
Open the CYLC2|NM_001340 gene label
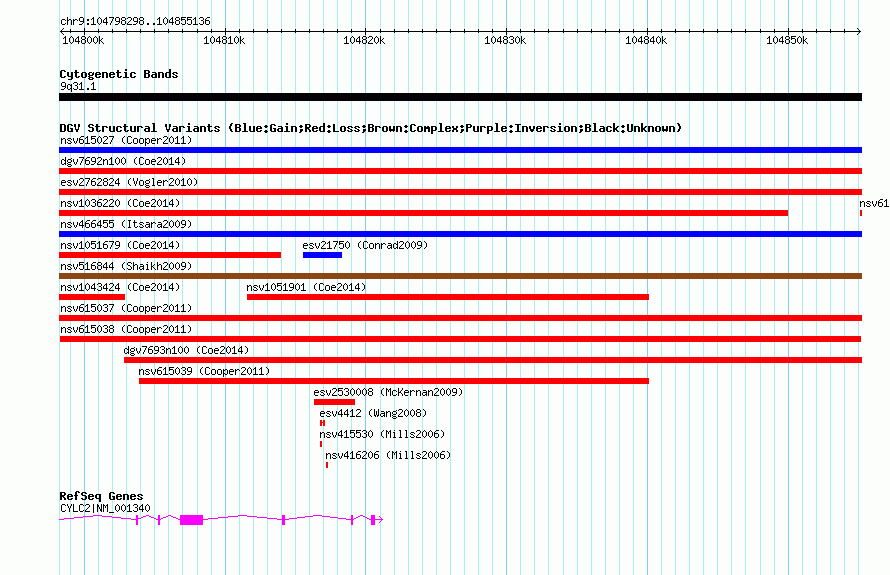[105, 508]
